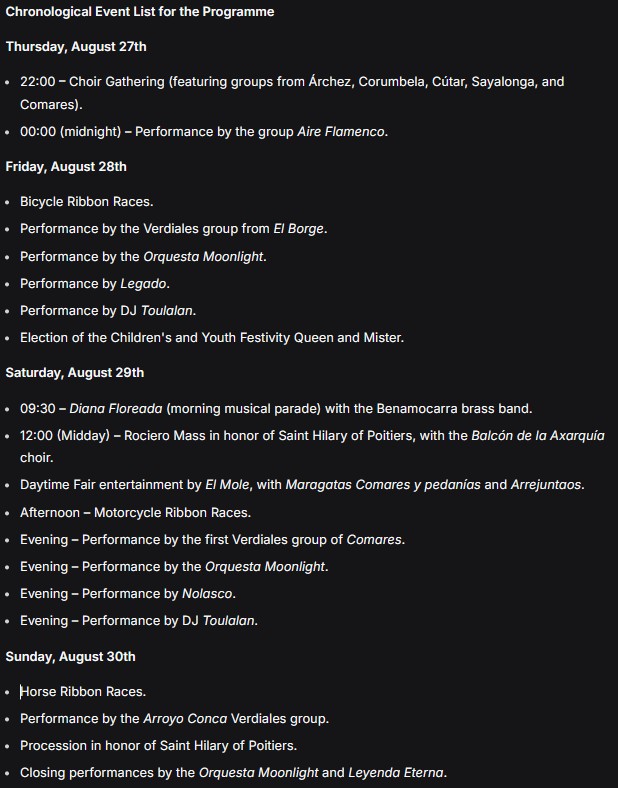The height and width of the screenshot is (788, 618).
Task: Select the Sunday, August 30th heading
Action: [x=70, y=657]
